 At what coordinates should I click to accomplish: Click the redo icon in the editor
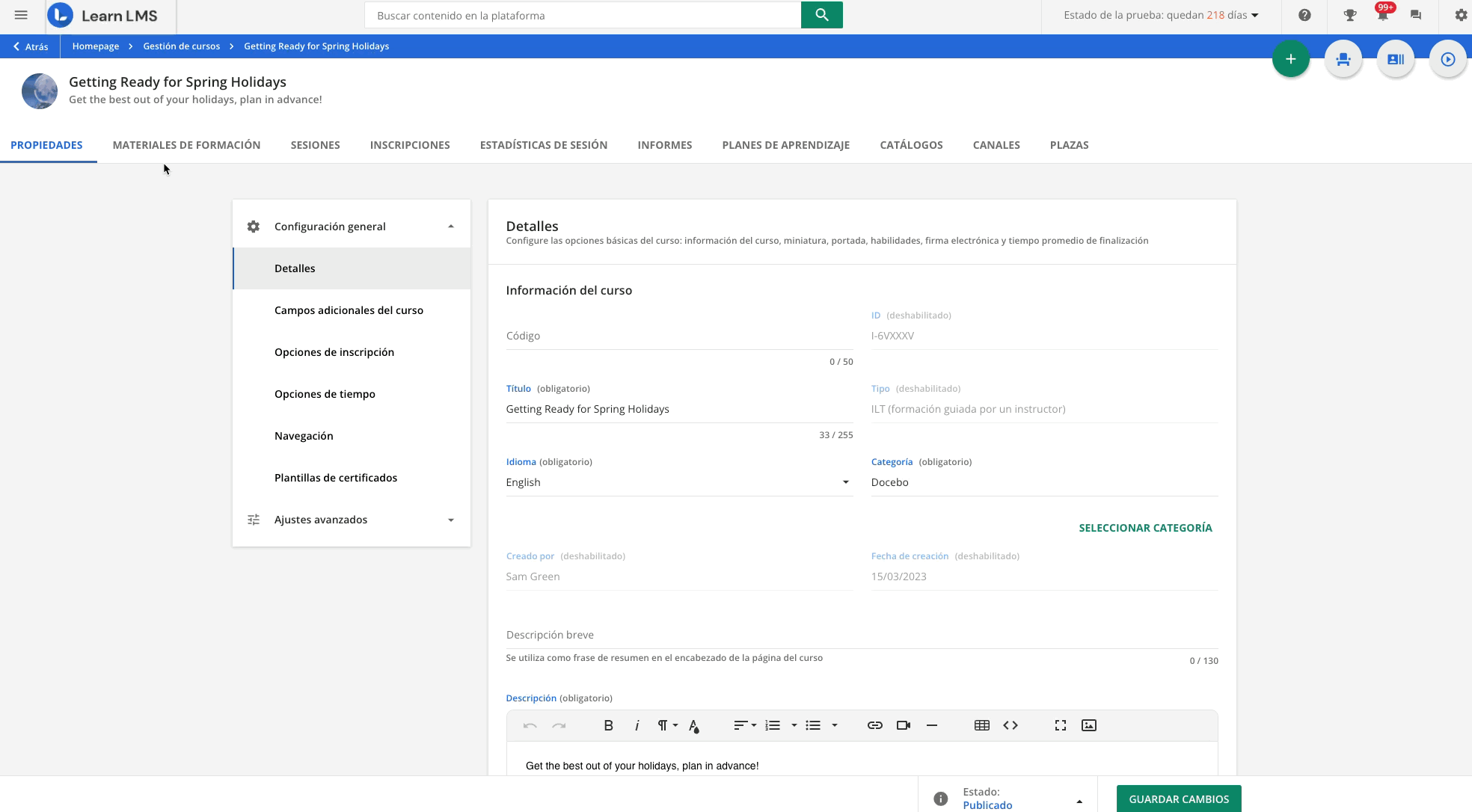point(559,725)
